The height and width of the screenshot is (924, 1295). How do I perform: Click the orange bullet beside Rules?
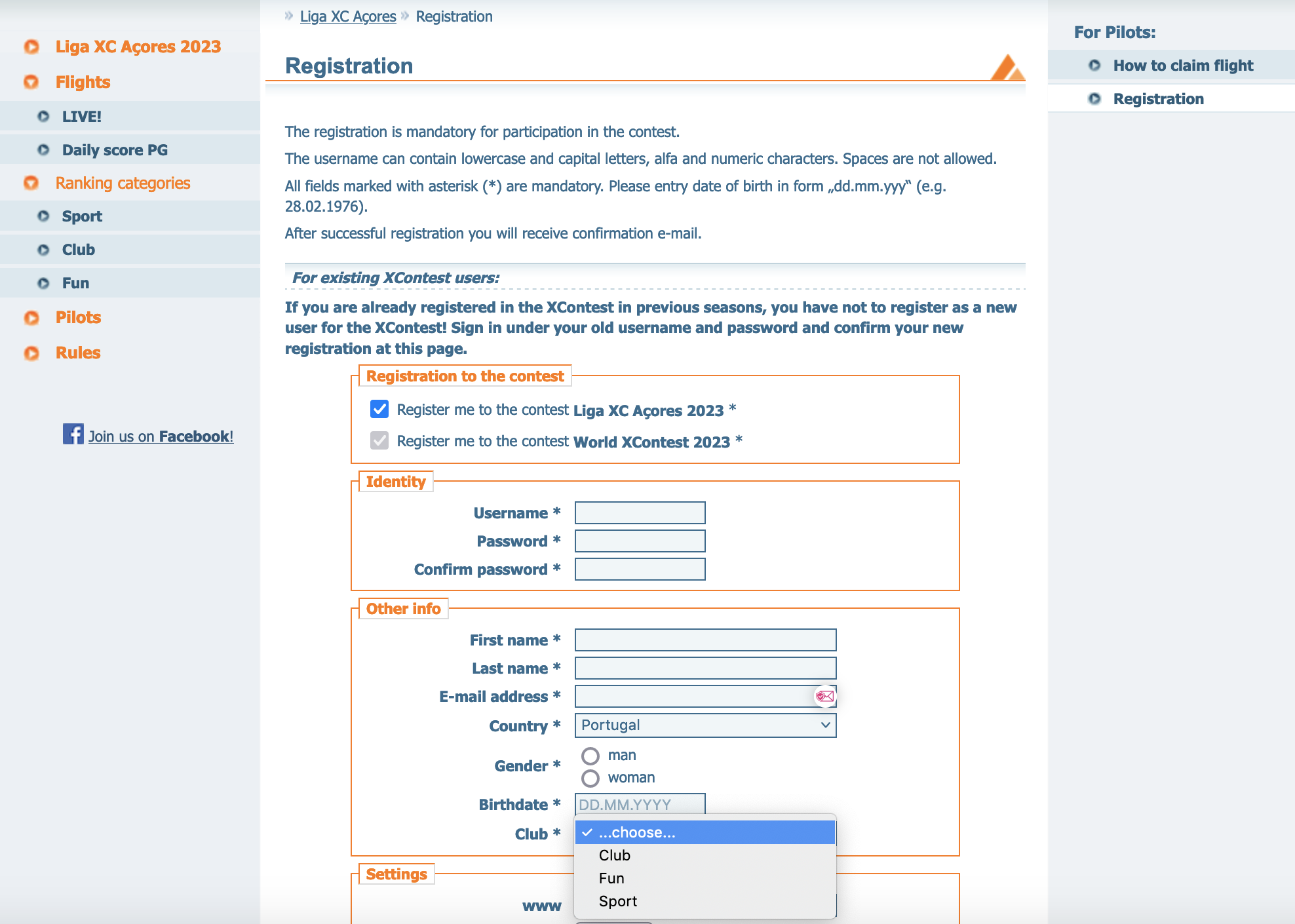[x=31, y=353]
